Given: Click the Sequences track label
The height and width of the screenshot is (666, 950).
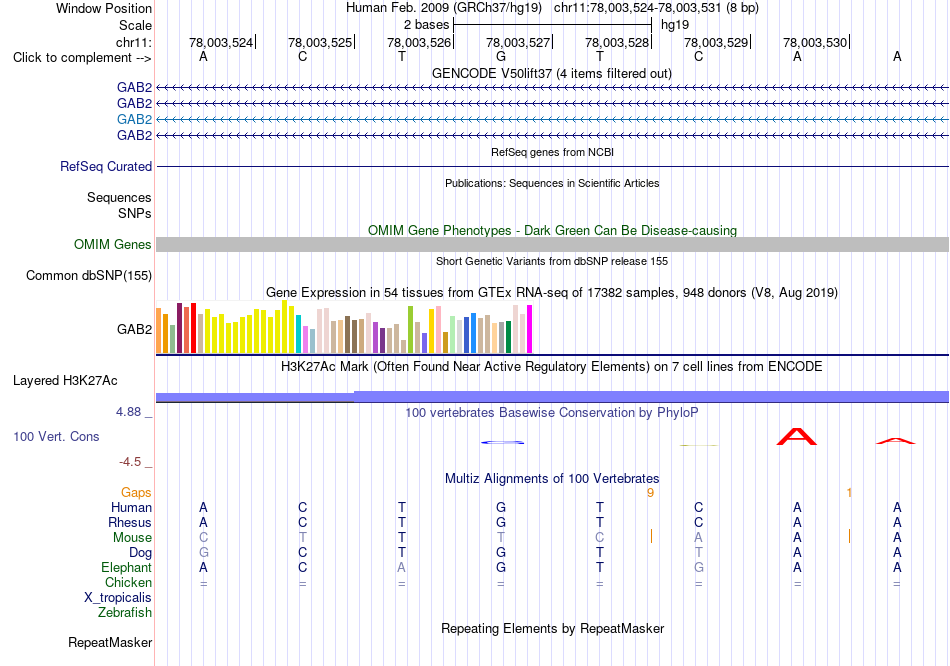Looking at the screenshot, I should tap(119, 198).
